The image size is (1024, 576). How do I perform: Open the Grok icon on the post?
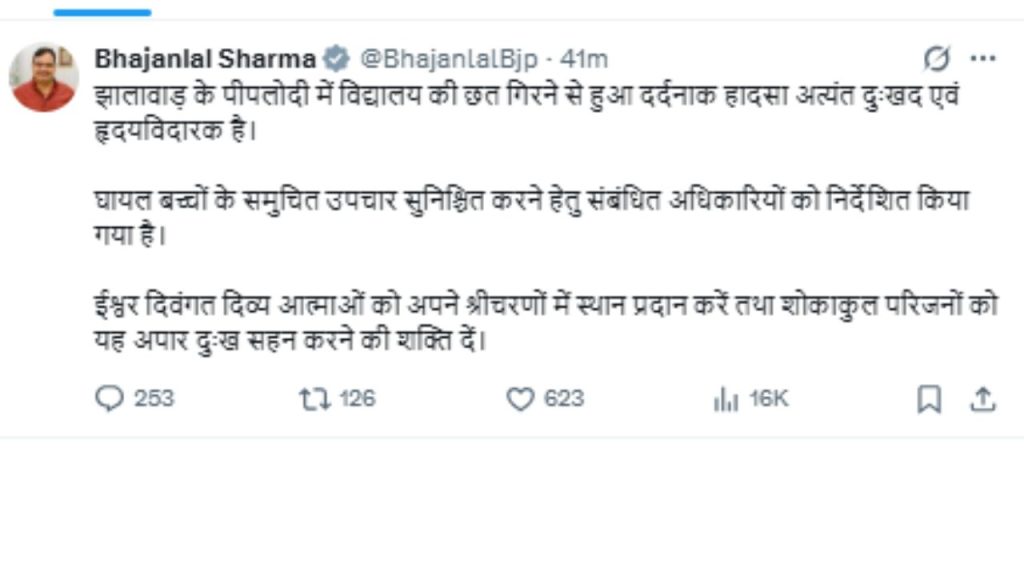click(937, 59)
